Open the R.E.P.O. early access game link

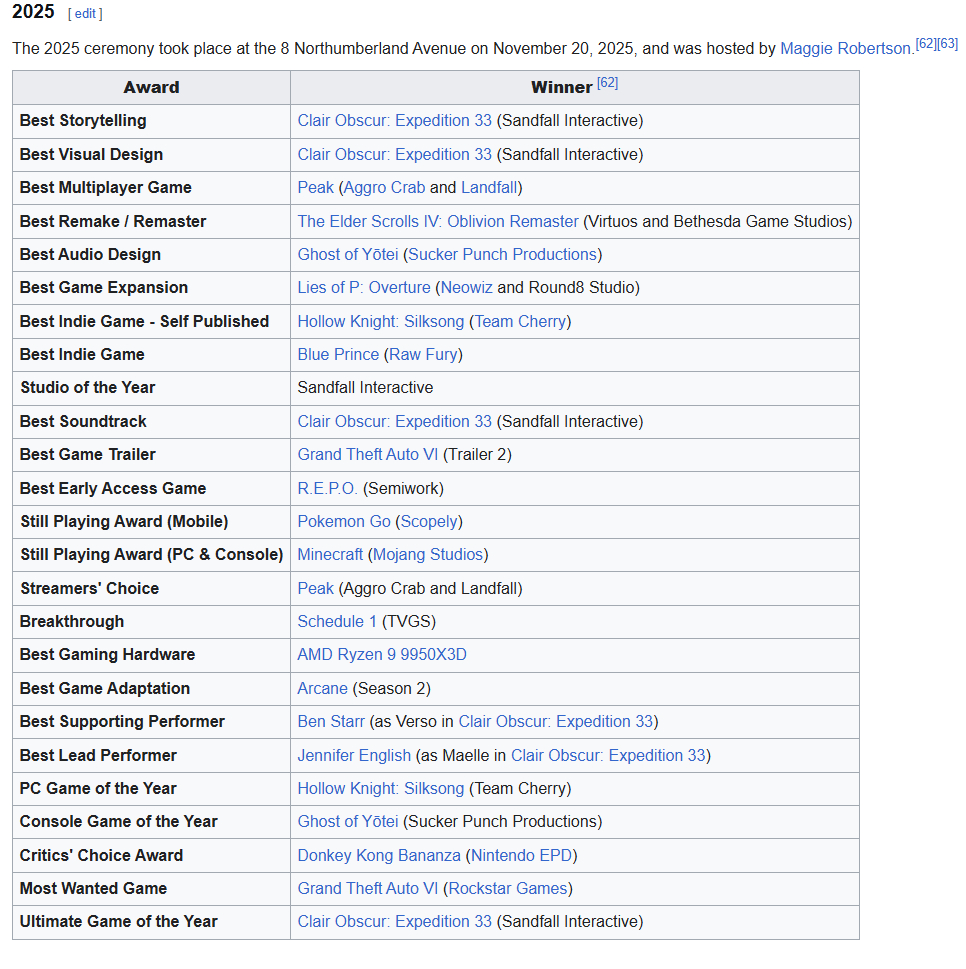[x=327, y=489]
